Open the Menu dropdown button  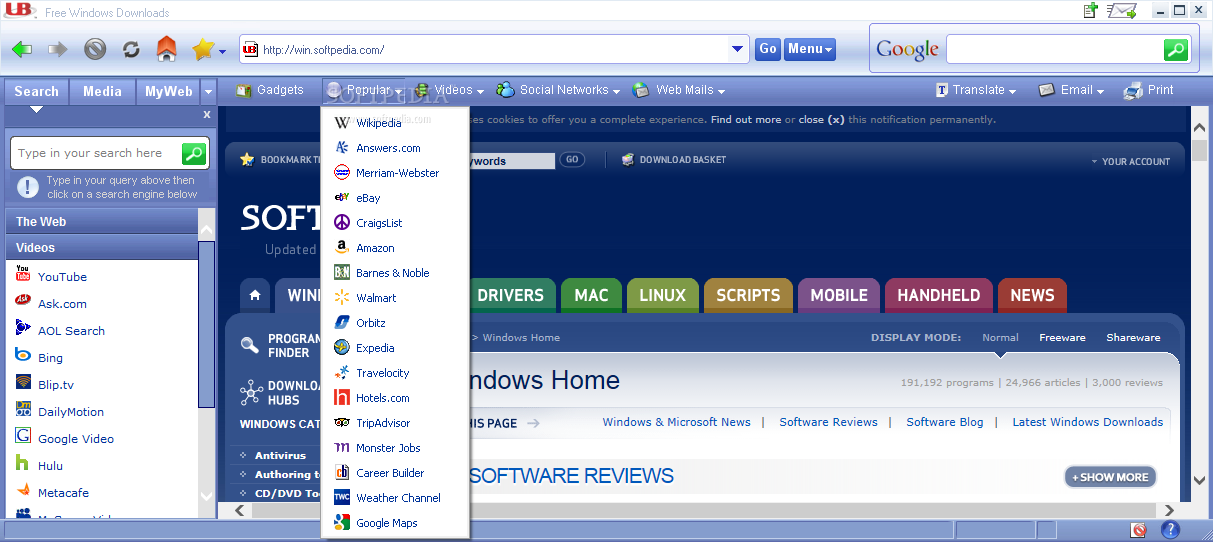[809, 49]
